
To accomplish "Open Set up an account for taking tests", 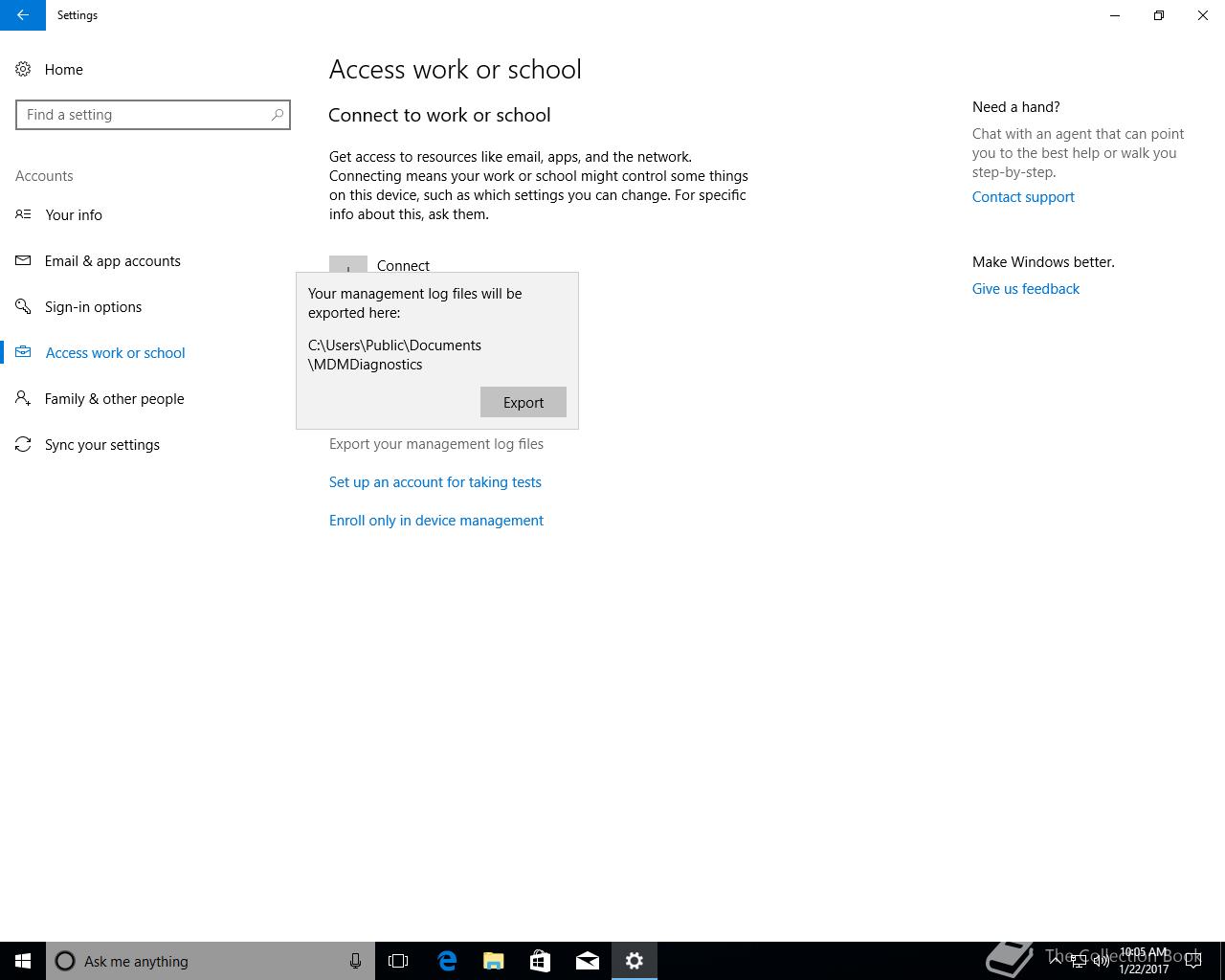I will coord(435,482).
